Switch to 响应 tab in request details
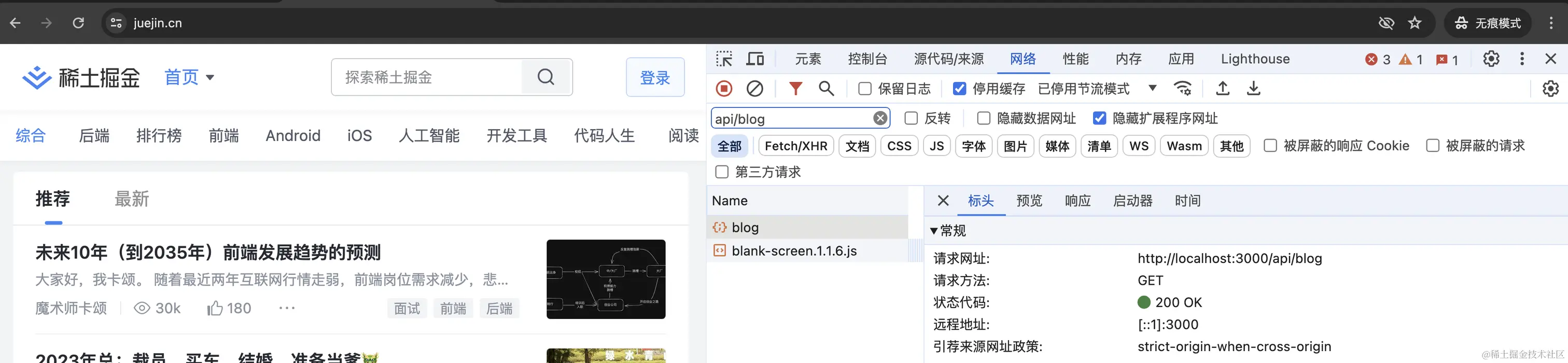Screen dimensions: 1568x363 point(1077,200)
